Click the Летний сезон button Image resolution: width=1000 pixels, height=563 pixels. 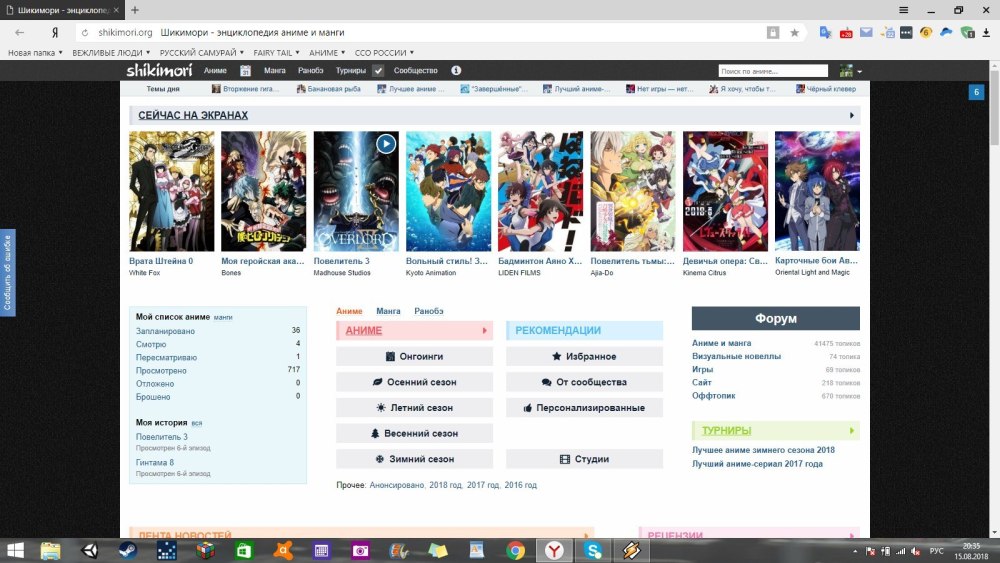(x=415, y=407)
